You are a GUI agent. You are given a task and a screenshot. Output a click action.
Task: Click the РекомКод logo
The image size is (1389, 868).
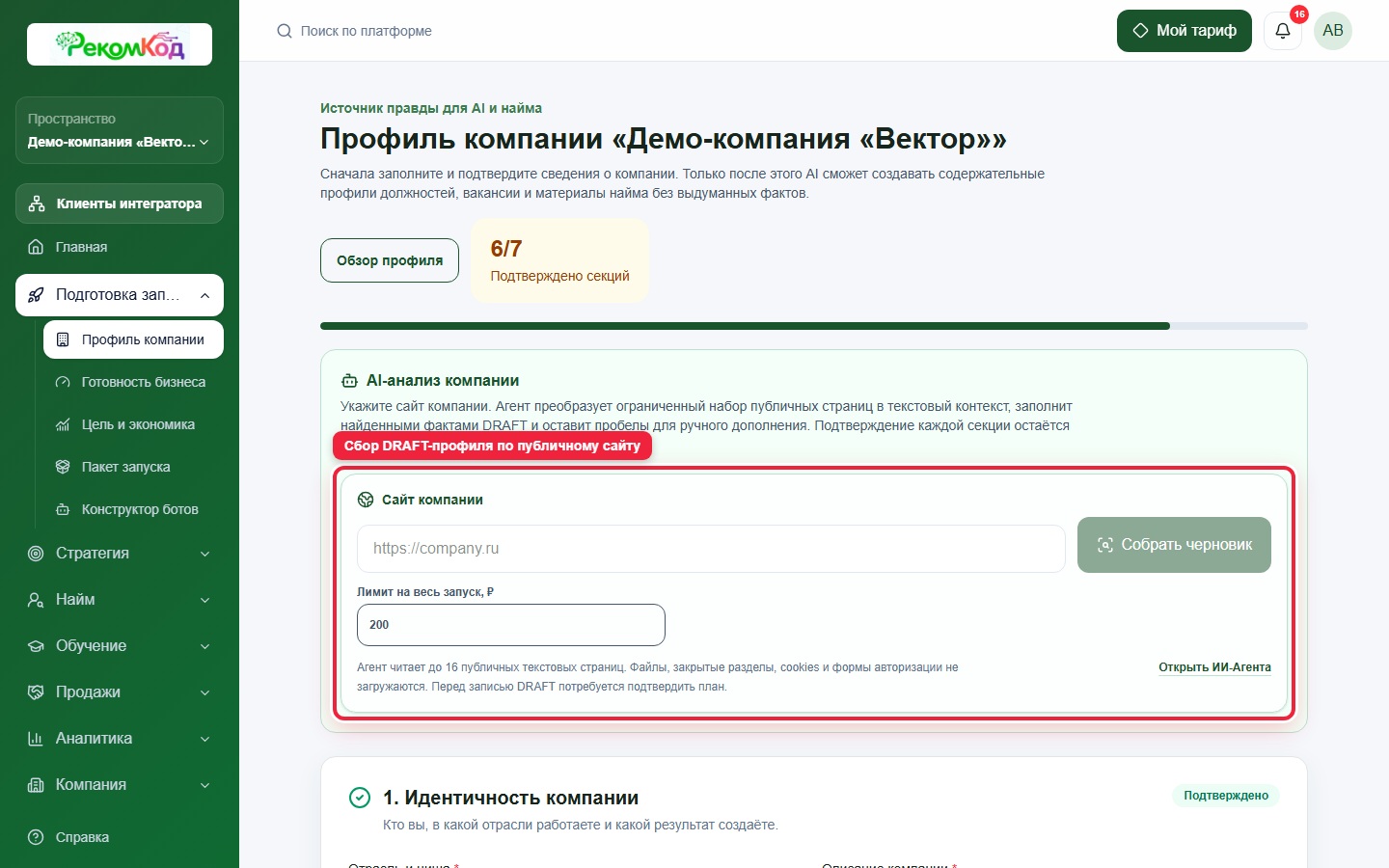[x=120, y=44]
